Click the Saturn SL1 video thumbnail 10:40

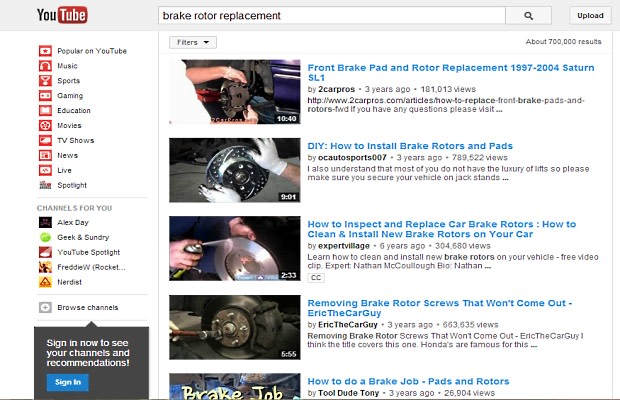(x=235, y=92)
